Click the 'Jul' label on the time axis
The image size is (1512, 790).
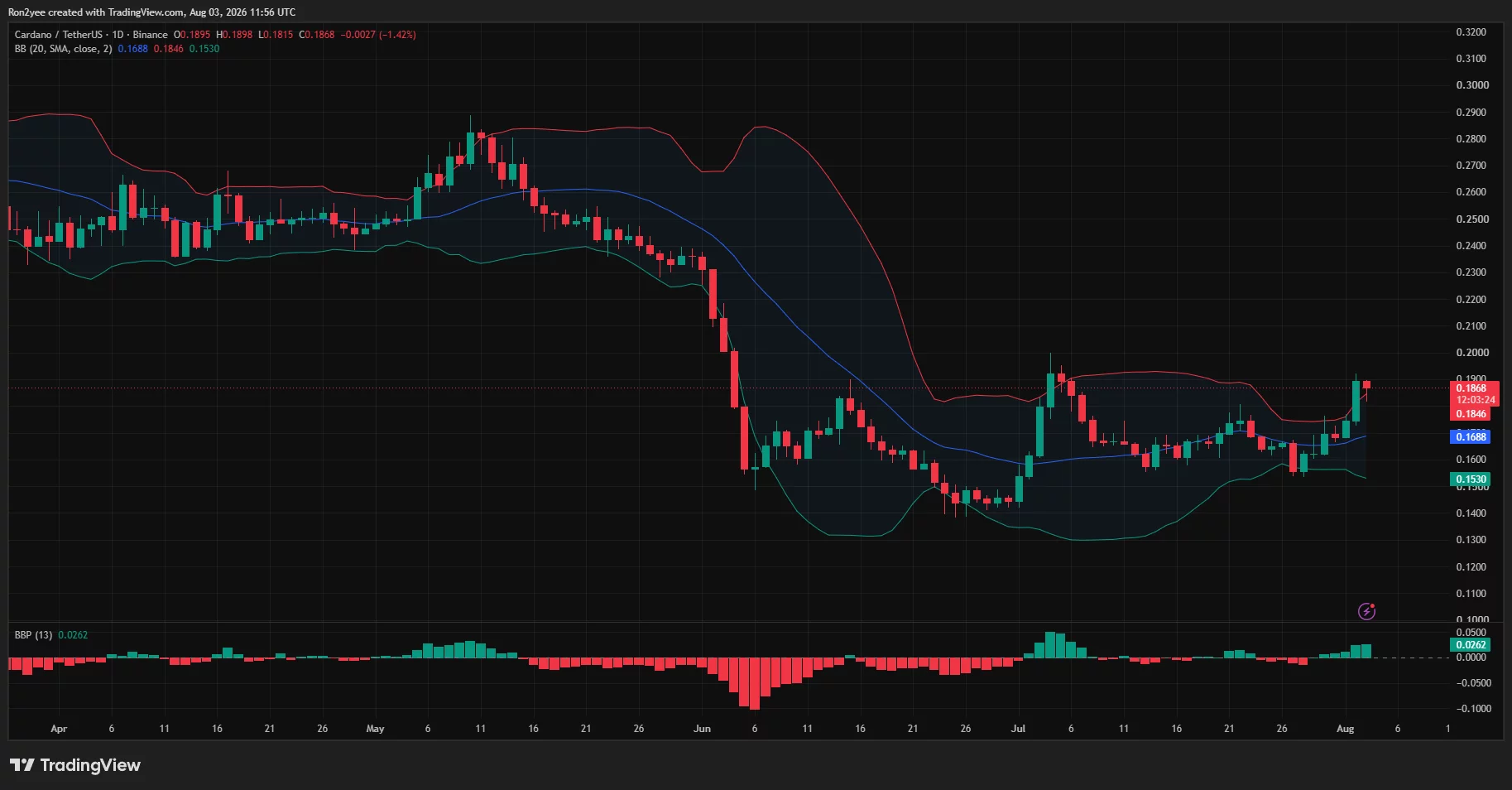(x=1018, y=729)
